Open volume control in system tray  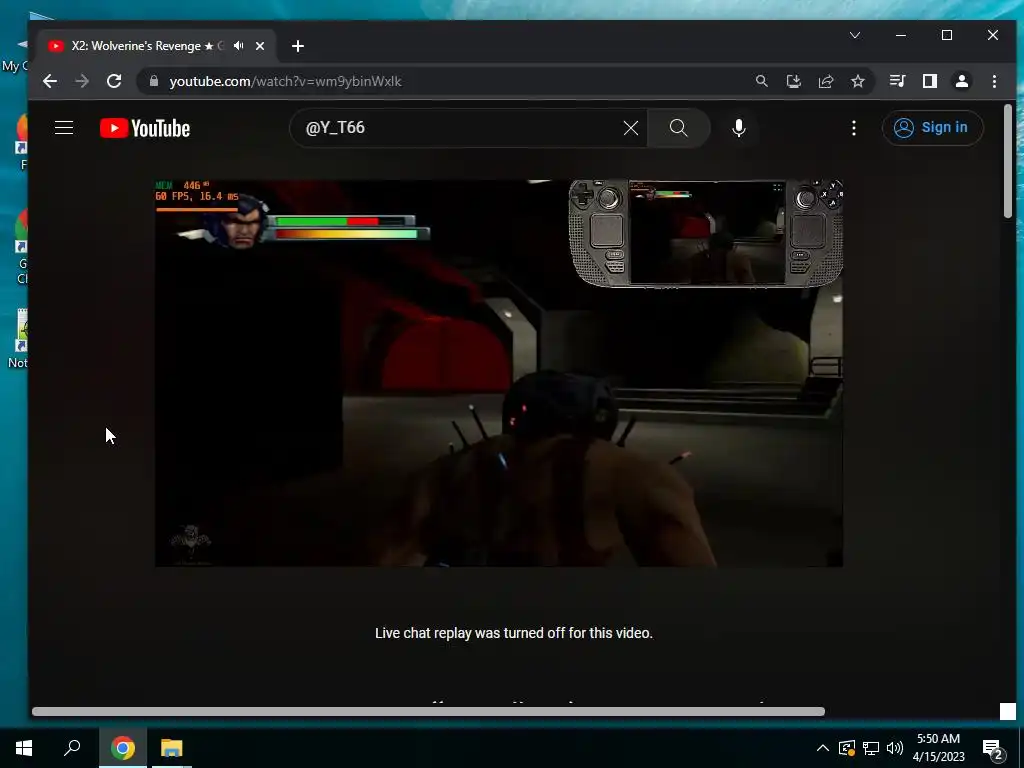[895, 748]
